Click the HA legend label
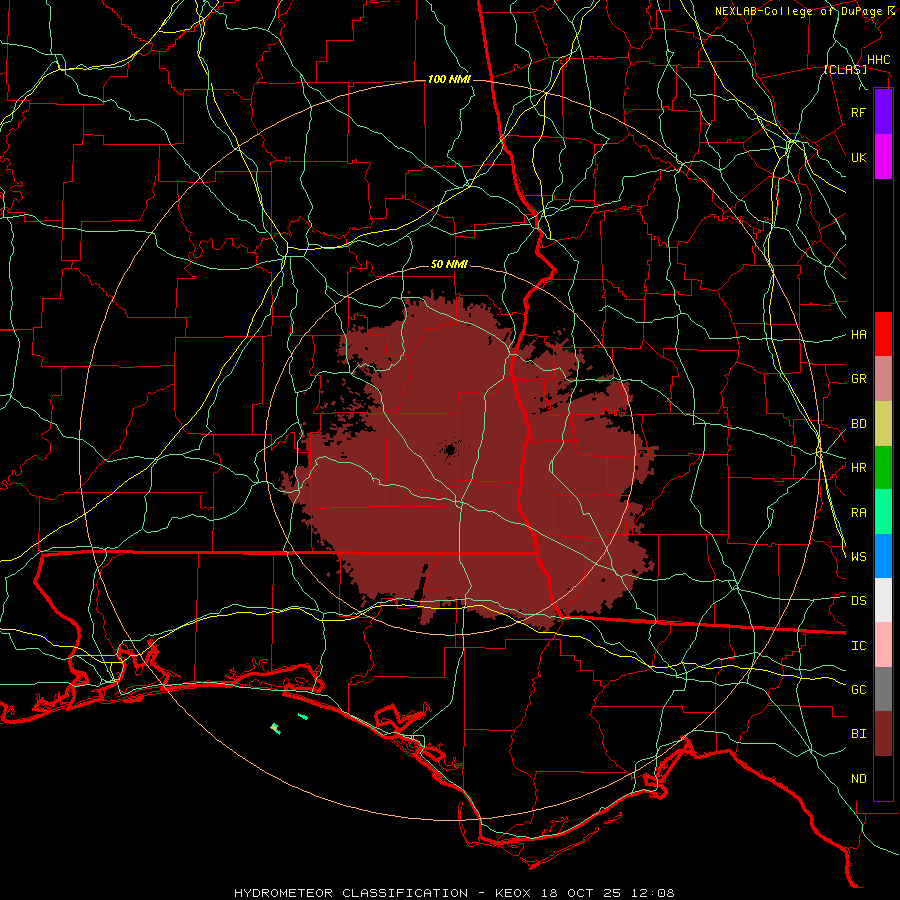Viewport: 900px width, 900px height. (858, 335)
